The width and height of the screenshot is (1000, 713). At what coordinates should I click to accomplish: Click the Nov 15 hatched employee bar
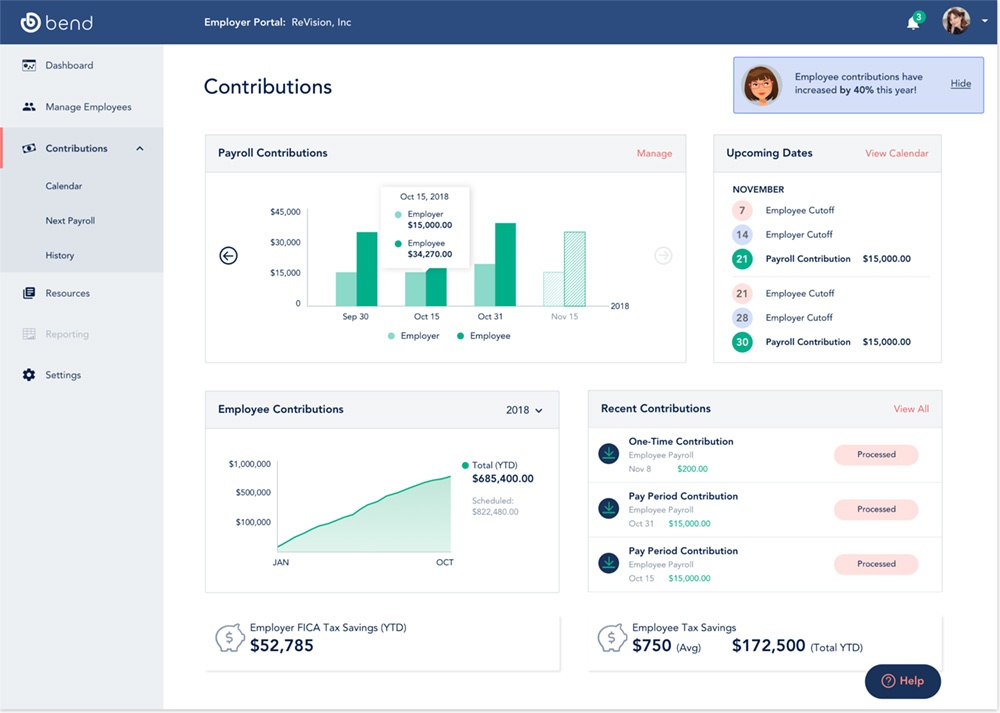[x=575, y=269]
